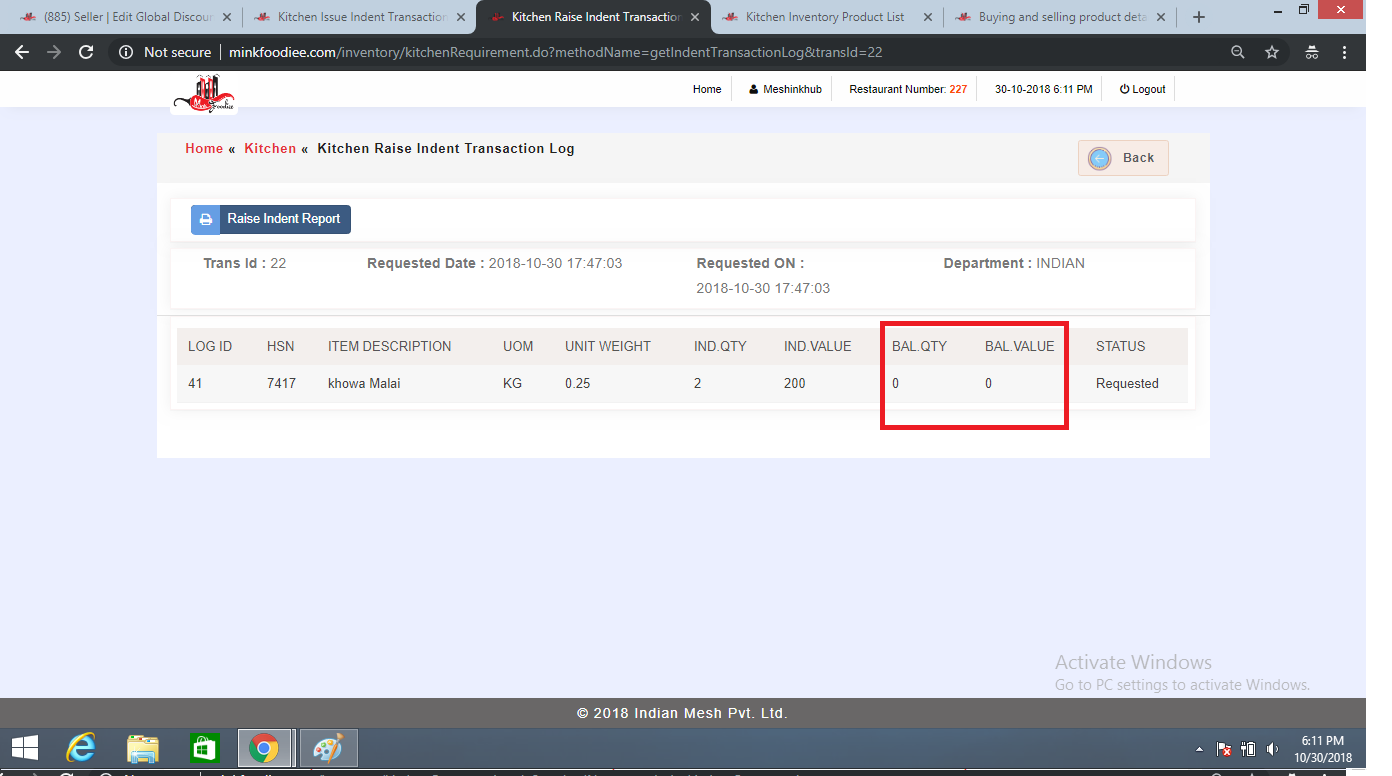Close the Buying and selling product tab
This screenshot has height=776, width=1392.
pyautogui.click(x=1161, y=17)
